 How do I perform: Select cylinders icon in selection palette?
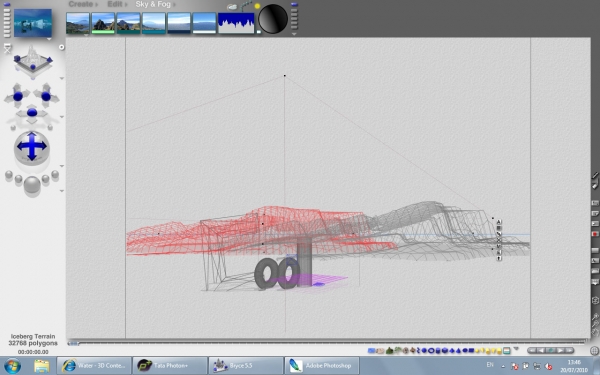439,350
